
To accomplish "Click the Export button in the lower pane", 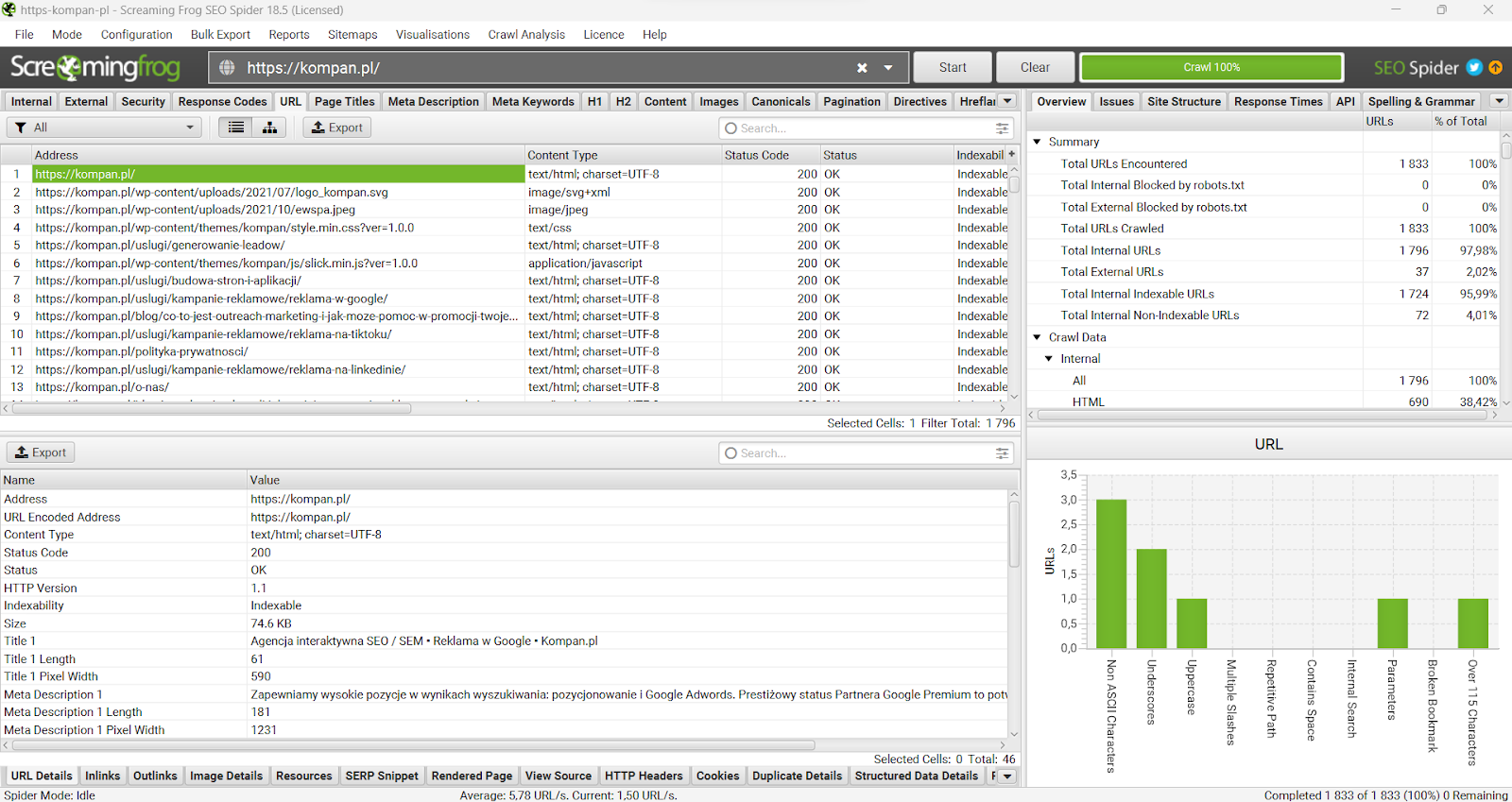I will click(41, 452).
